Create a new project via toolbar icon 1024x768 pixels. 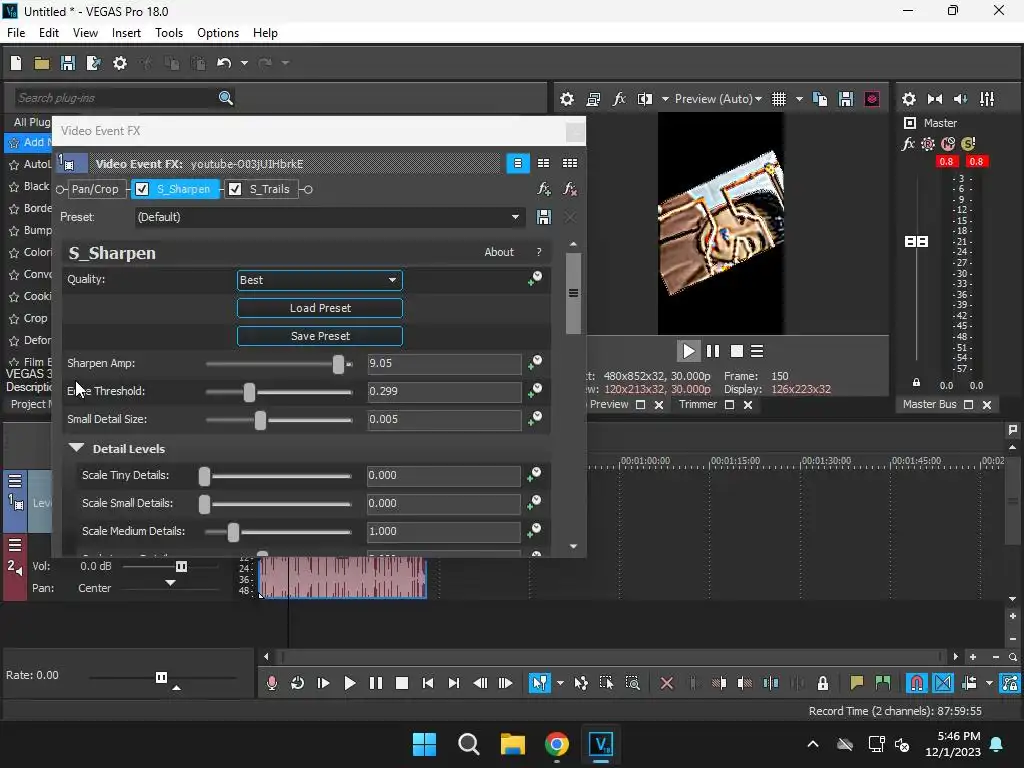click(16, 63)
